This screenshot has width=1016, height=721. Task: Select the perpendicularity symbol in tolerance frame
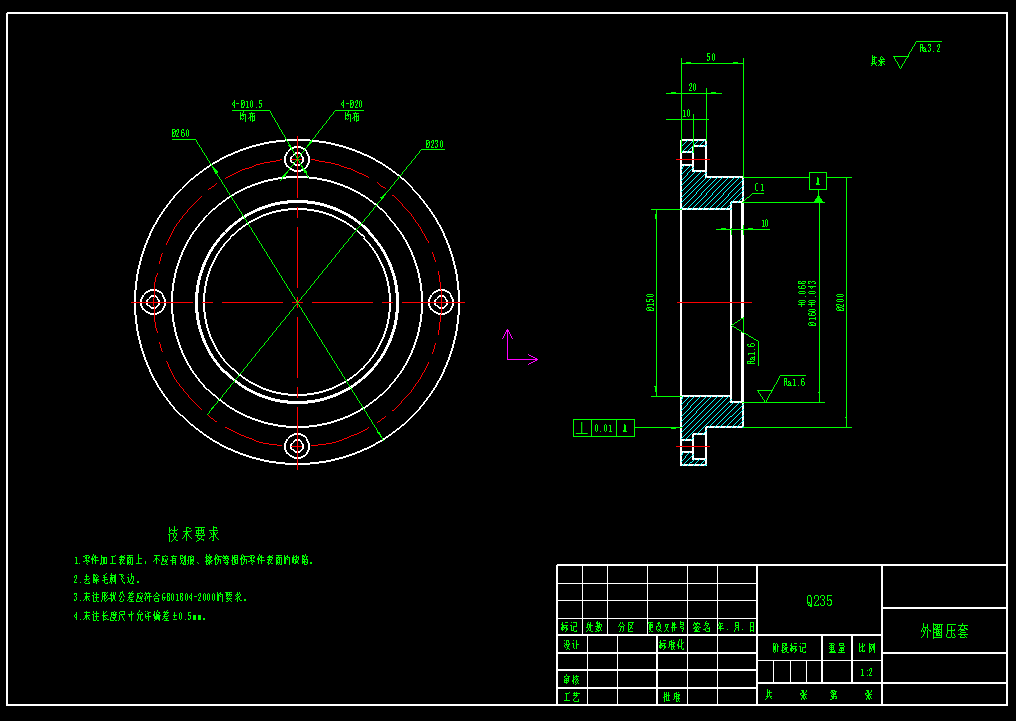point(583,428)
